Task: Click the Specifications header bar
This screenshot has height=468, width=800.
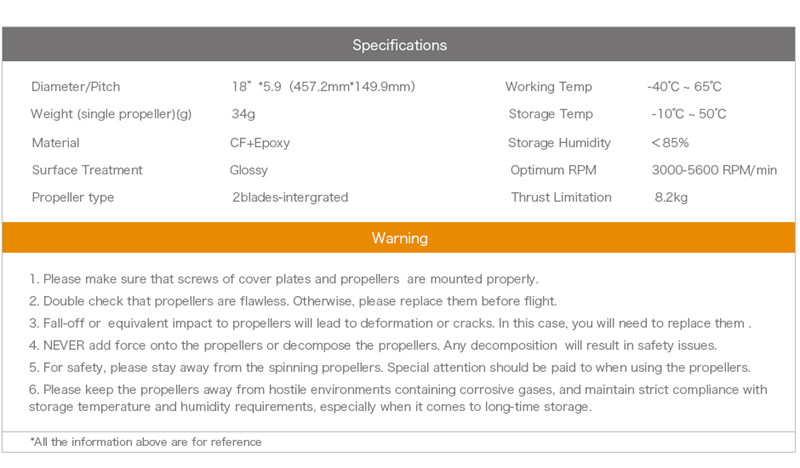Action: [x=400, y=45]
